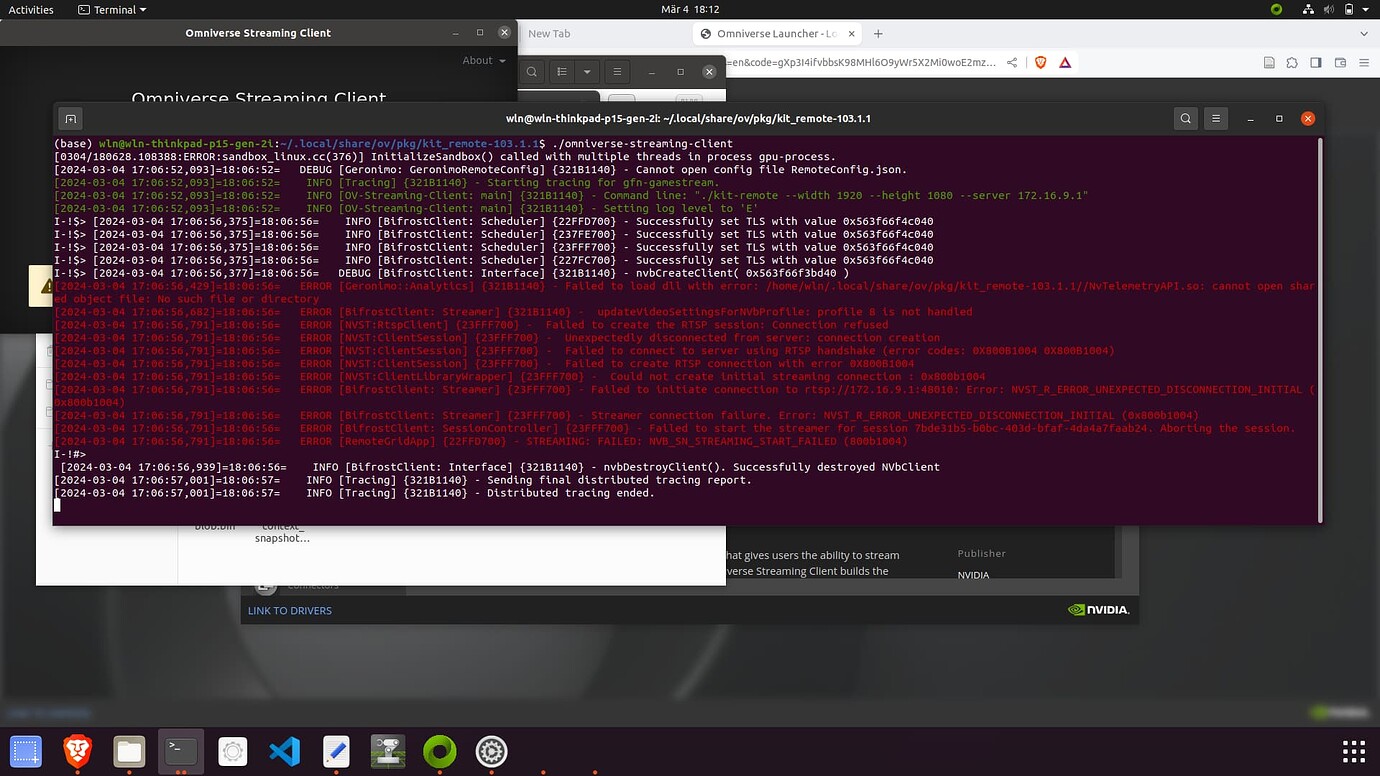Open the LINK TO DRIVERS link
The image size is (1380, 776).
289,610
